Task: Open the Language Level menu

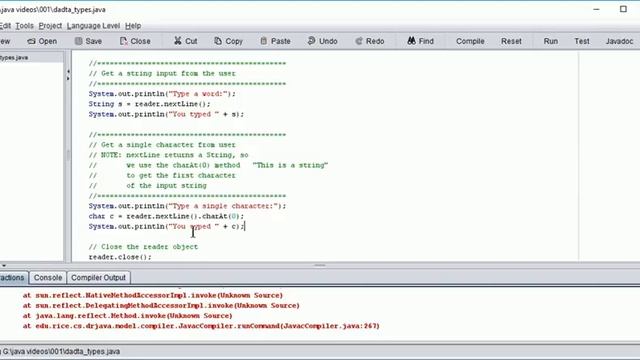Action: (93, 26)
